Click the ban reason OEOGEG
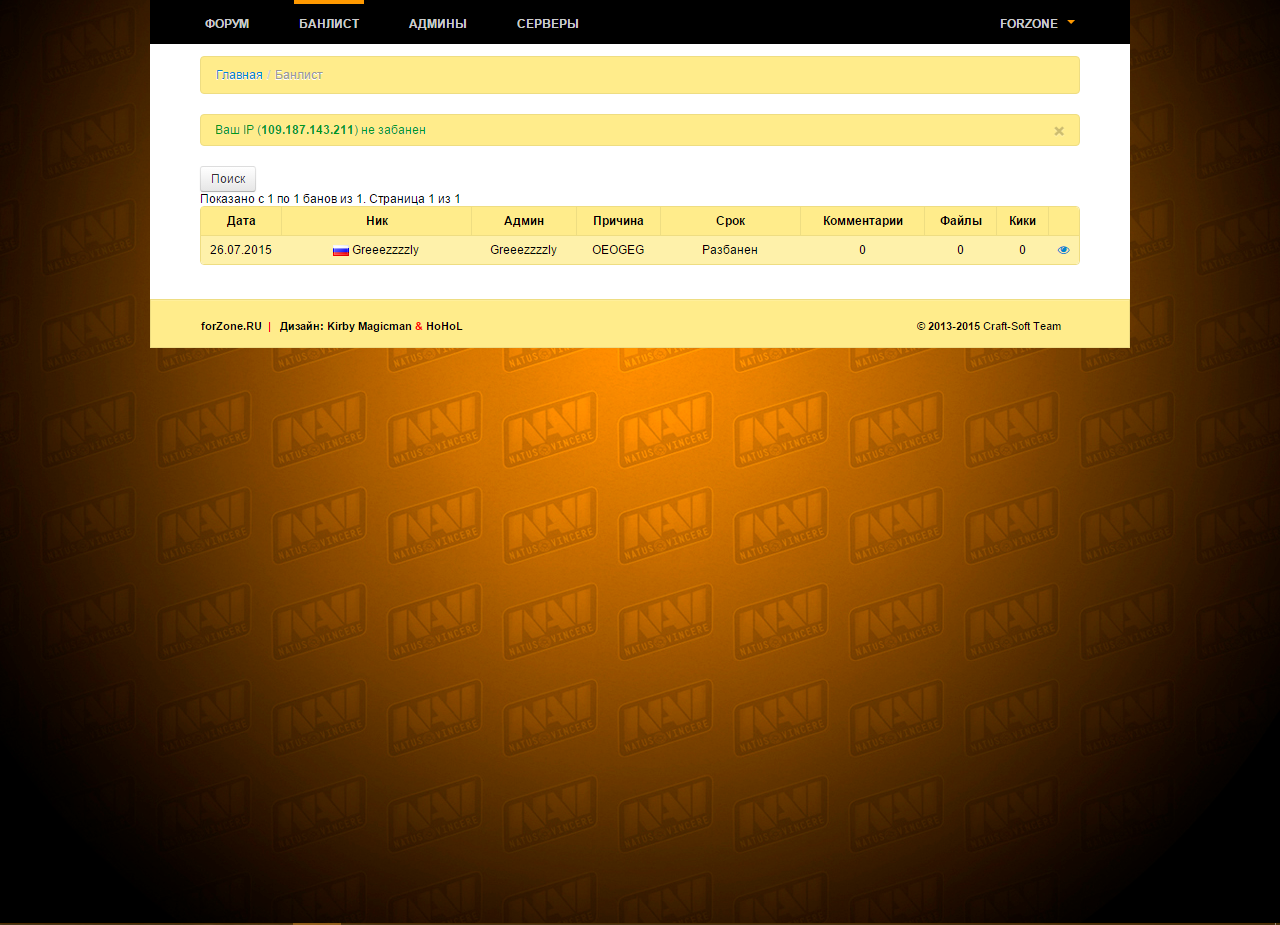Viewport: 1280px width, 925px height. pos(619,250)
